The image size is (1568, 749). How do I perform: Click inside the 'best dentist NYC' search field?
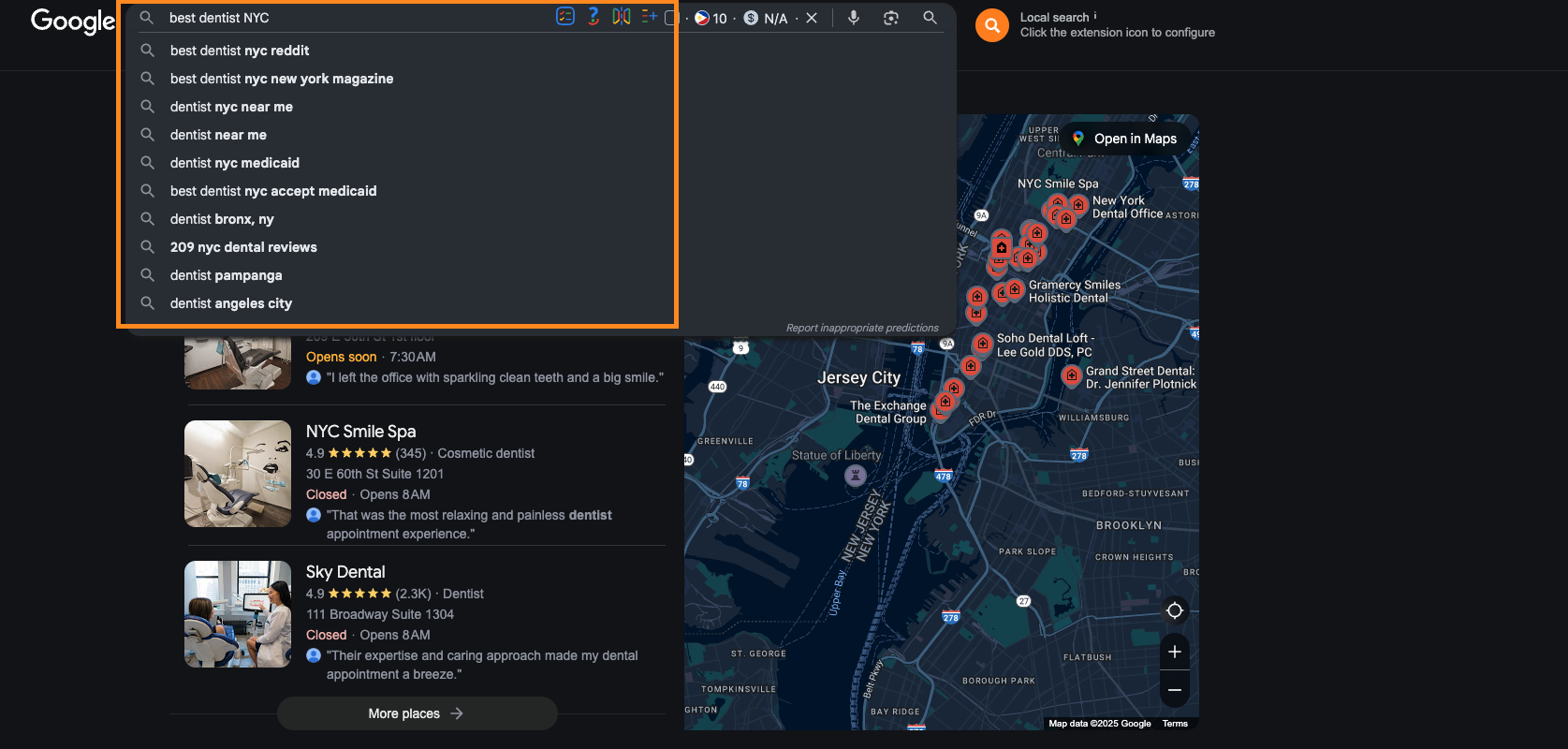[356, 18]
